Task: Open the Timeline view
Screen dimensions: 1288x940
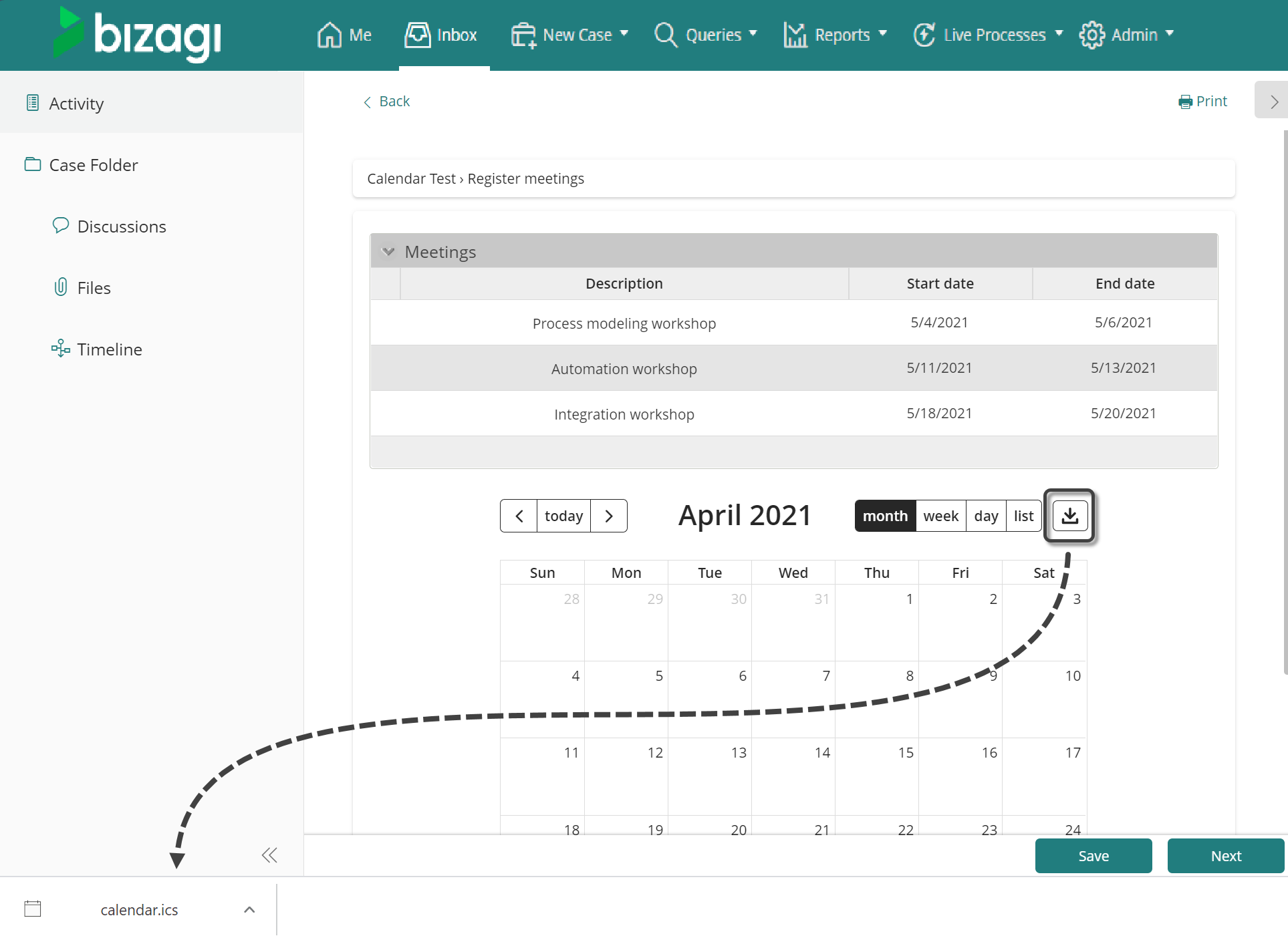Action: 109,349
